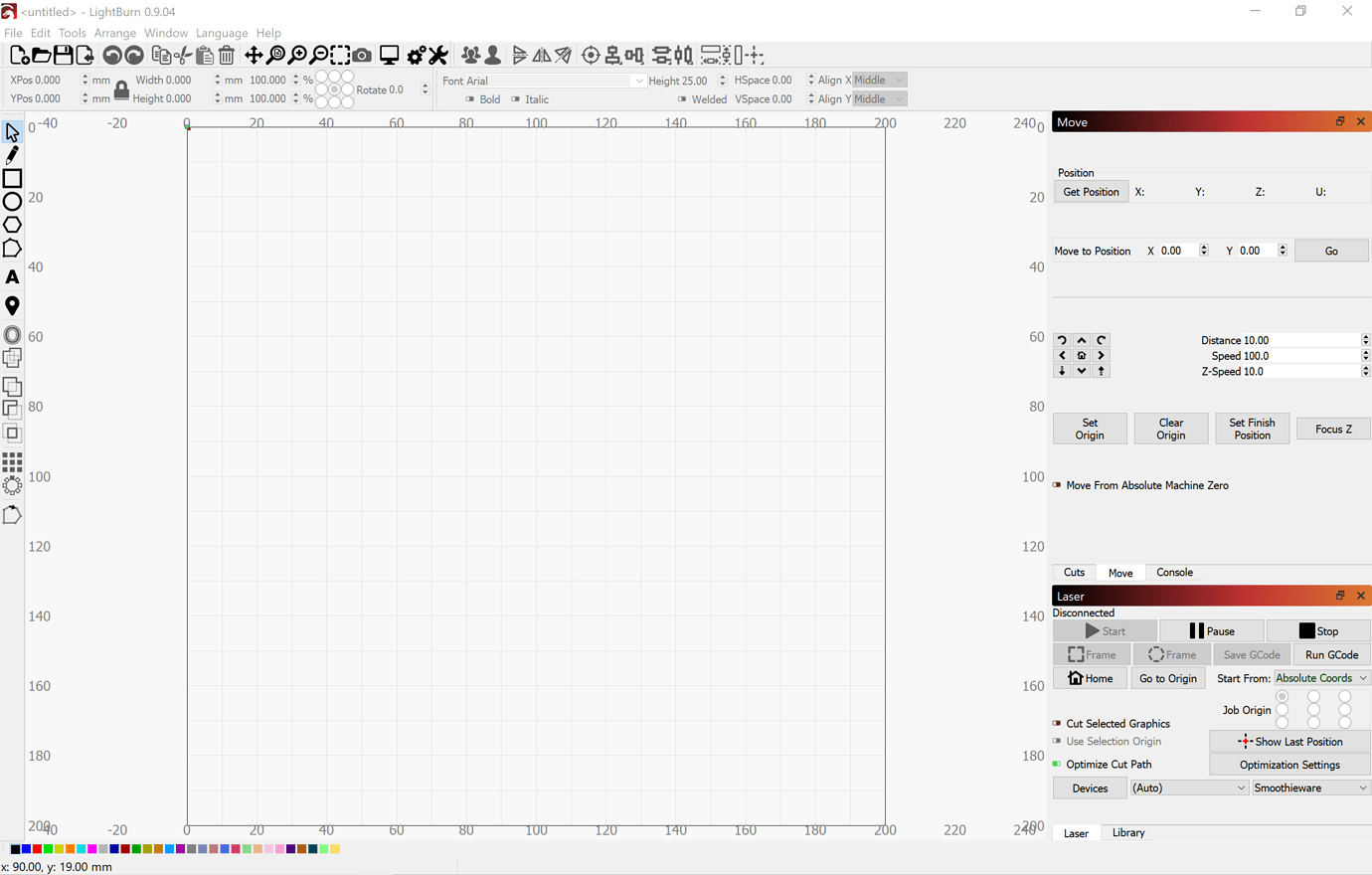
Task: Pick the red color swatch in palette
Action: 37,849
